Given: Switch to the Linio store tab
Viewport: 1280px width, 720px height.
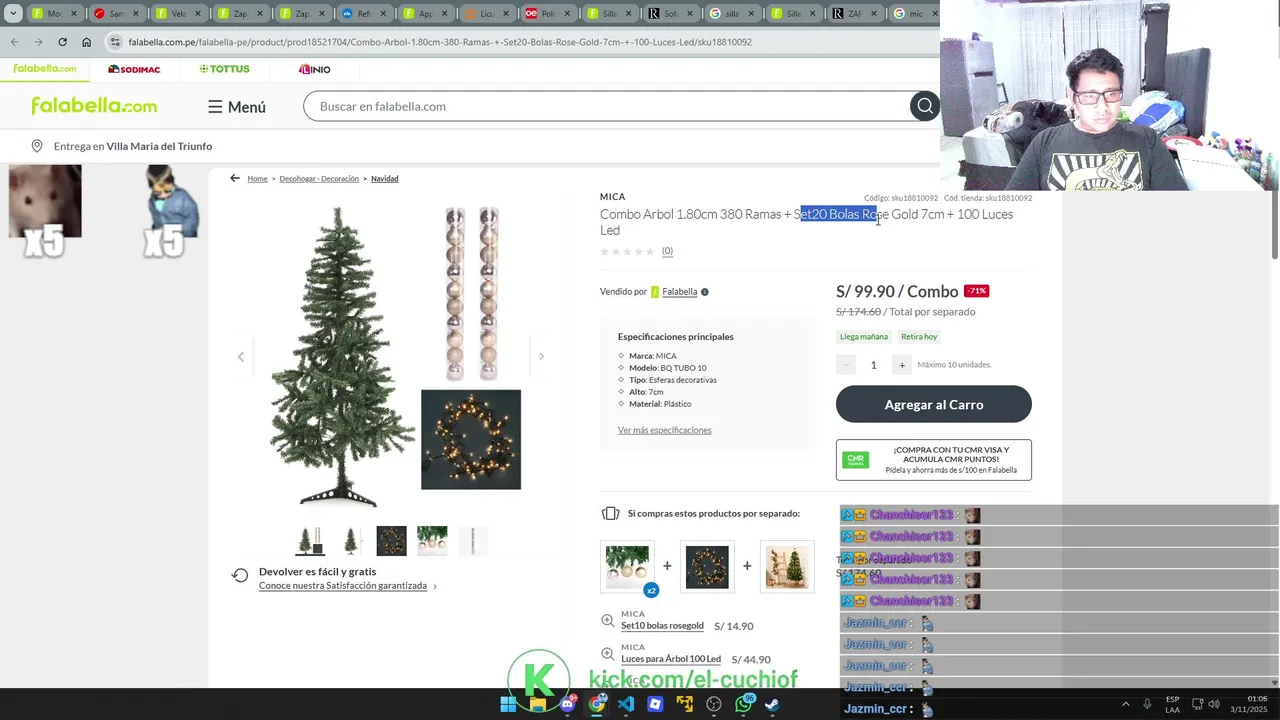Looking at the screenshot, I should 314,69.
